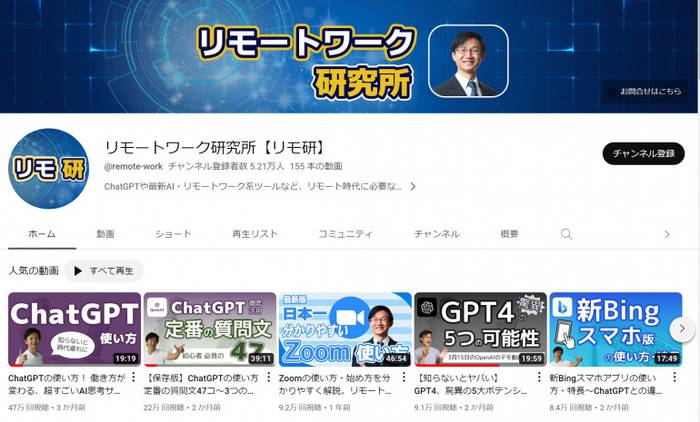Open the チャンネル tab
Screen dimensions: 700x422
437,234
